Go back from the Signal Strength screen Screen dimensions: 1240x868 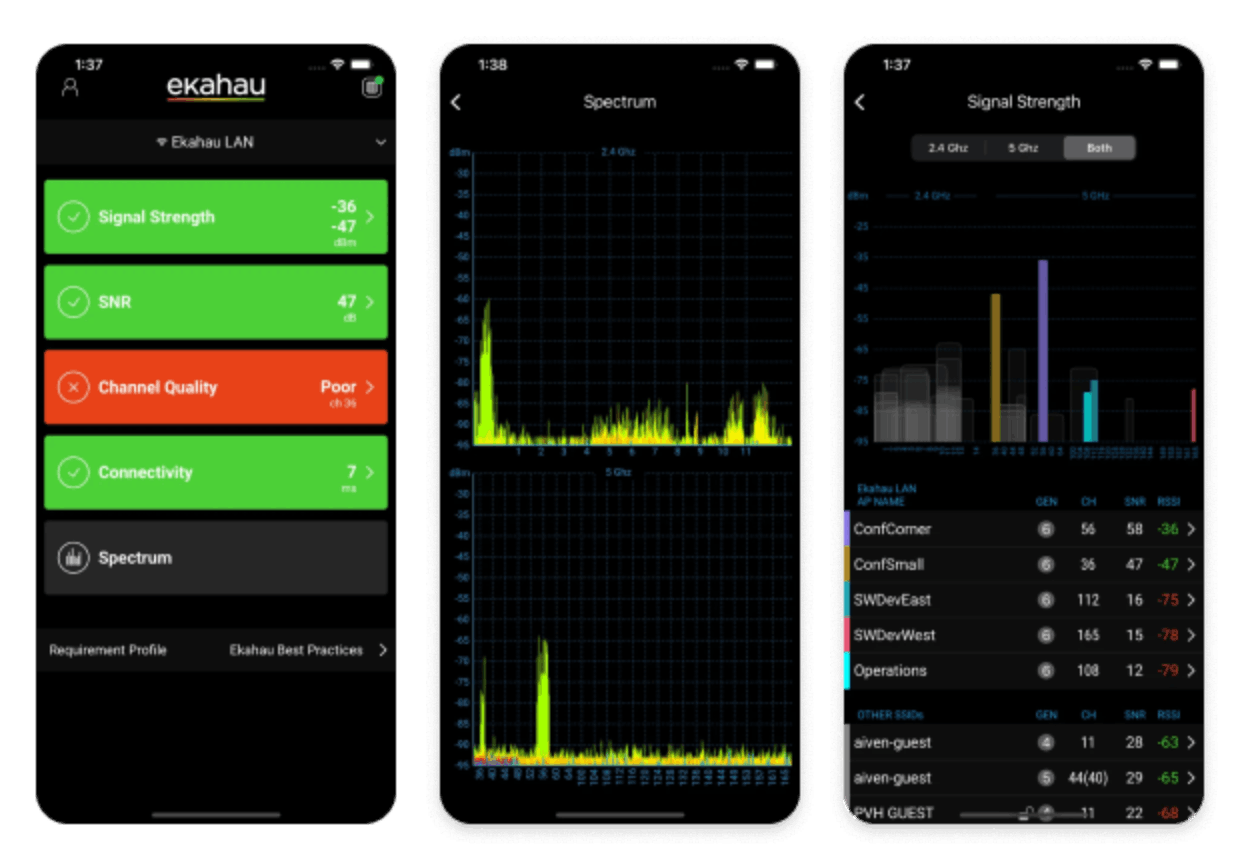pyautogui.click(x=860, y=102)
